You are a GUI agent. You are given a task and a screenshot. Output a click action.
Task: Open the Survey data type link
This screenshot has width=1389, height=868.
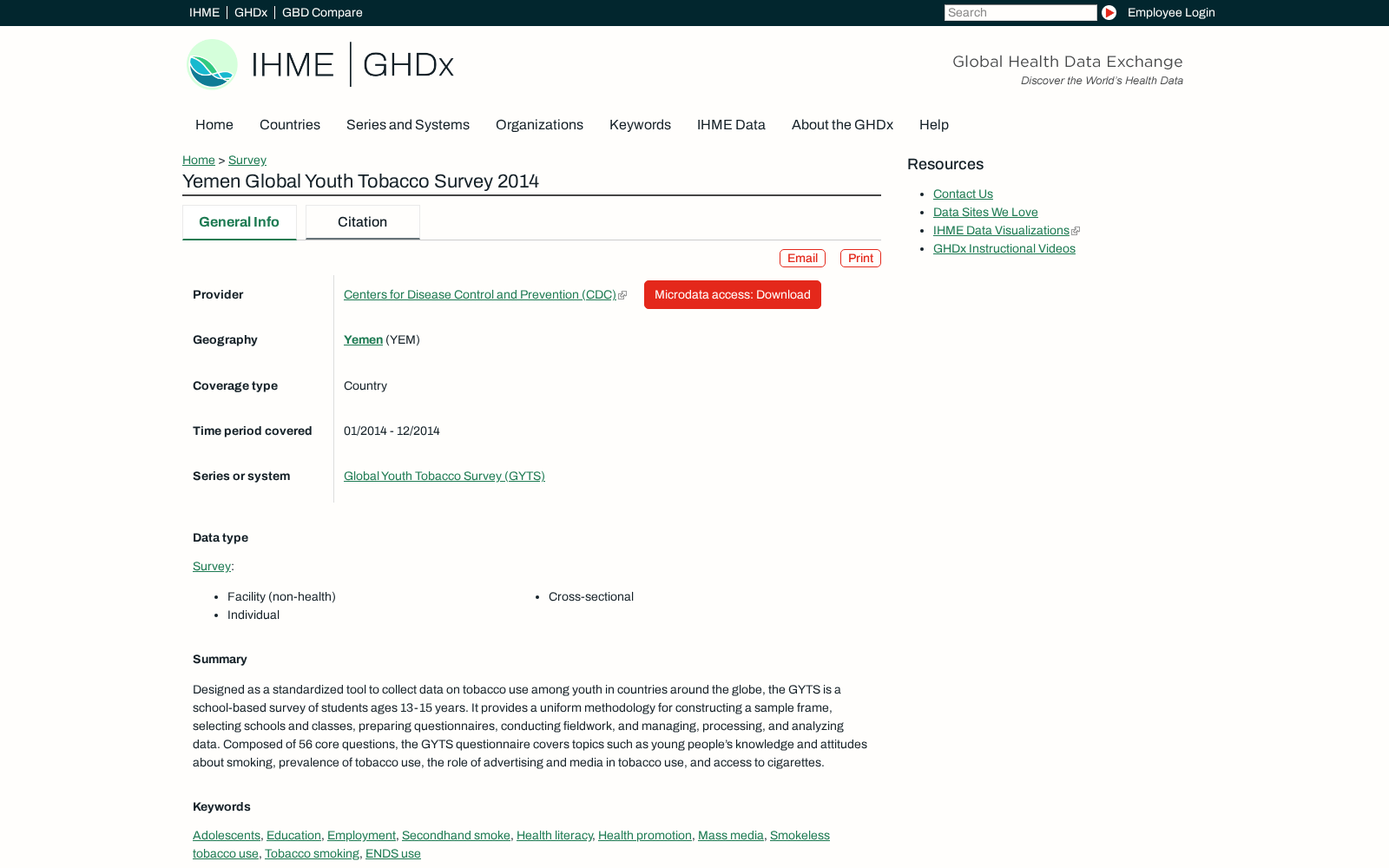[212, 566]
